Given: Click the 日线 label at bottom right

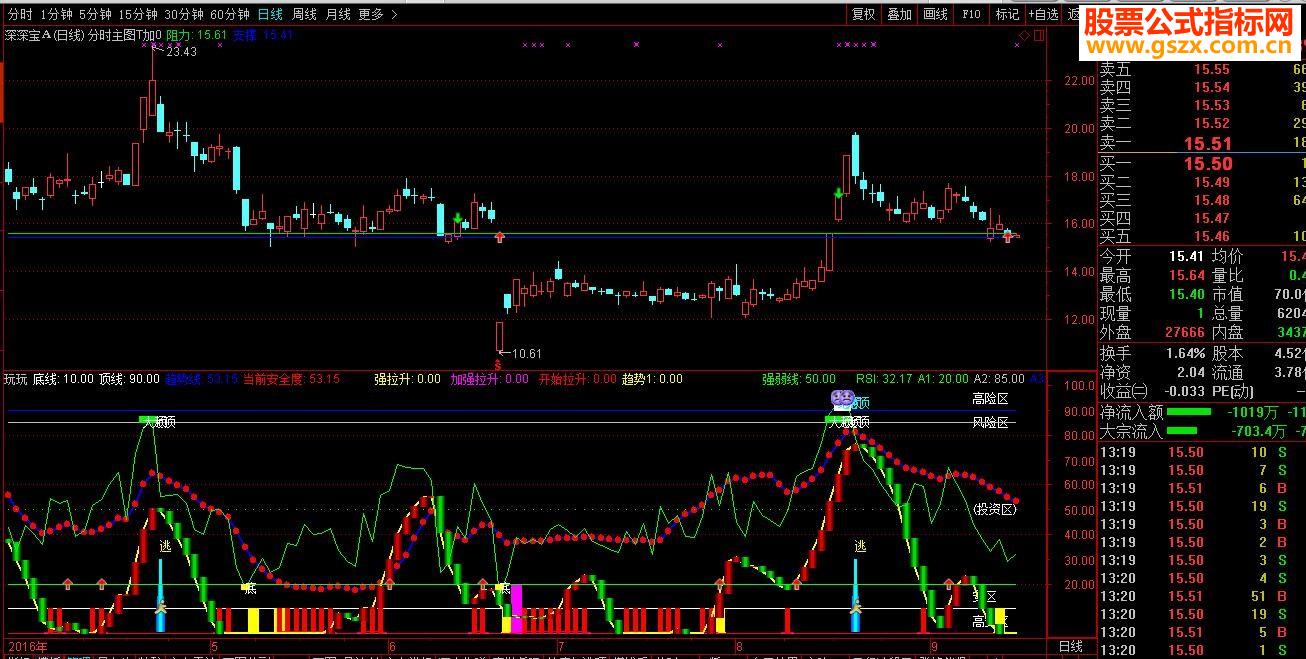Looking at the screenshot, I should click(x=1071, y=647).
